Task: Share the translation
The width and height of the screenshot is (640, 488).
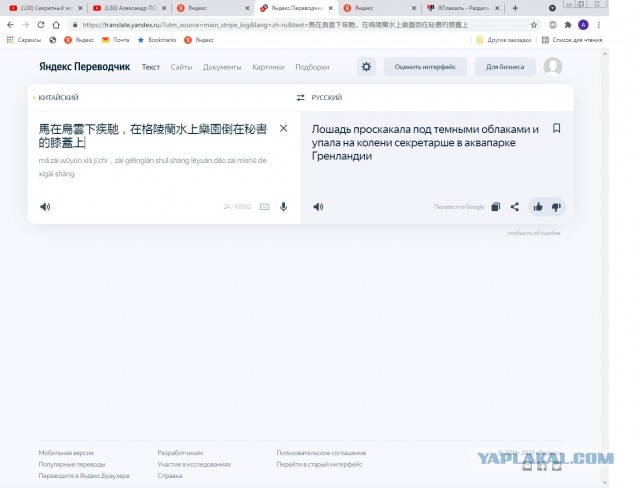Action: (515, 207)
